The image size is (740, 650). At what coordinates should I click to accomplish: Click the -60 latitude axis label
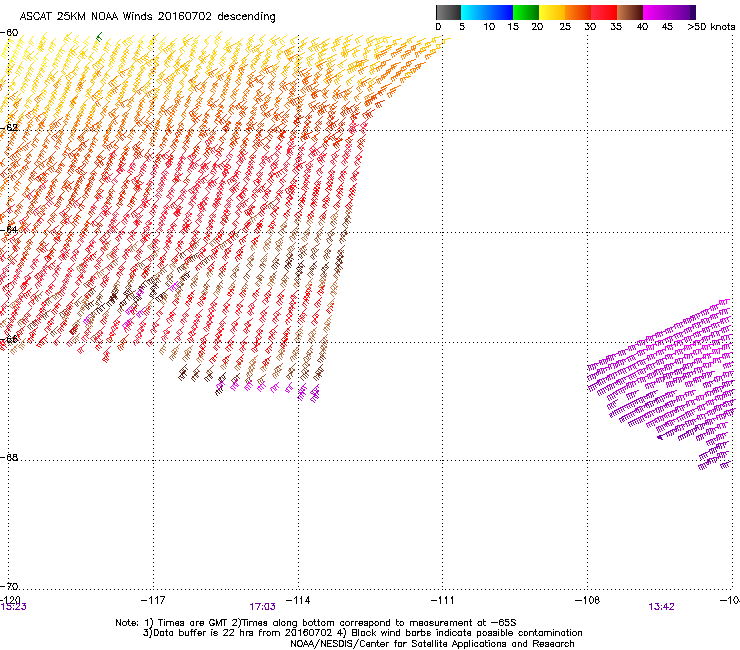[9, 33]
